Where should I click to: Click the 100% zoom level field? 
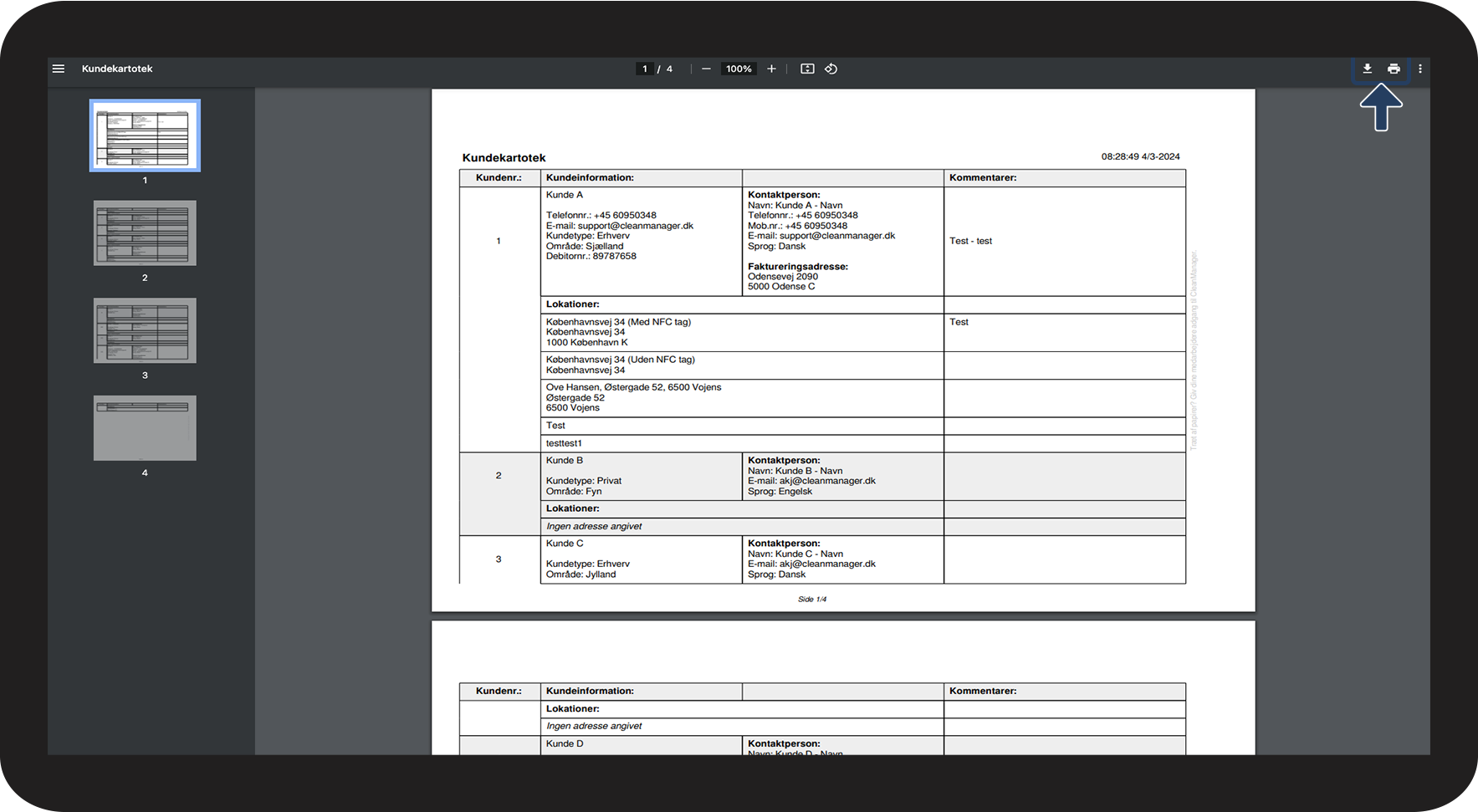(739, 69)
